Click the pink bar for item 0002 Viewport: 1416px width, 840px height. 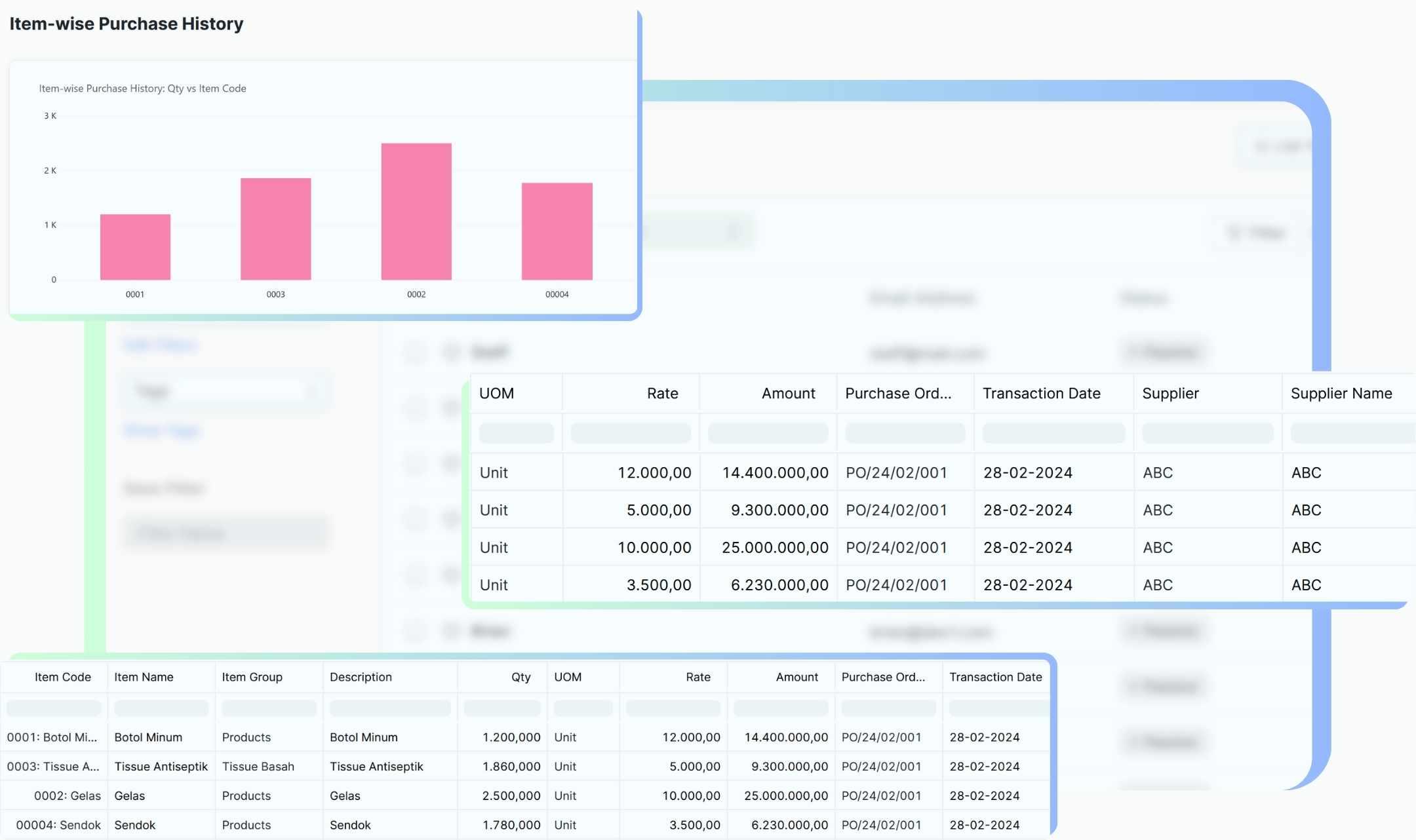[x=416, y=211]
